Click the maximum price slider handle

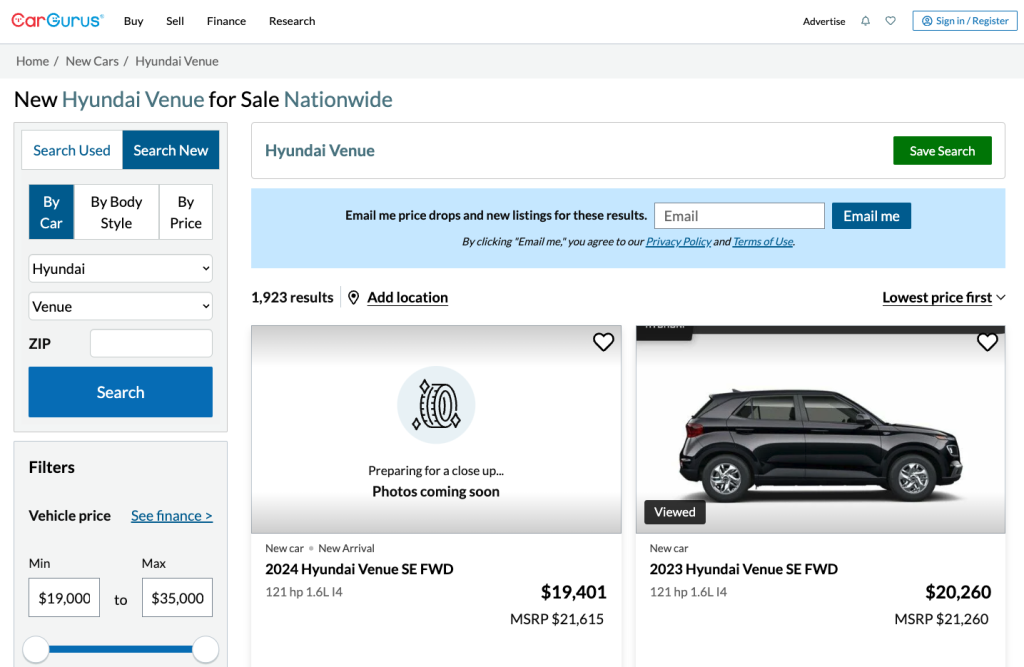click(206, 649)
